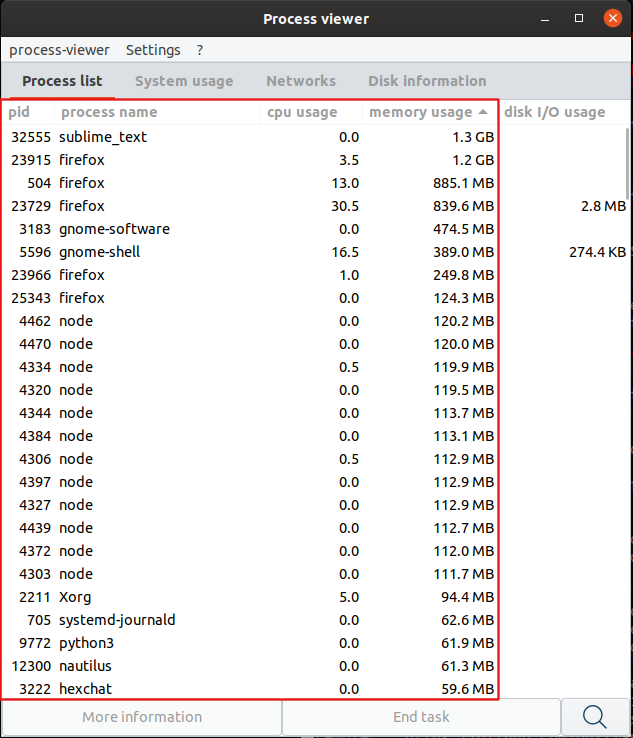Select node process with pid 4320
The width and height of the screenshot is (633, 738).
316,390
